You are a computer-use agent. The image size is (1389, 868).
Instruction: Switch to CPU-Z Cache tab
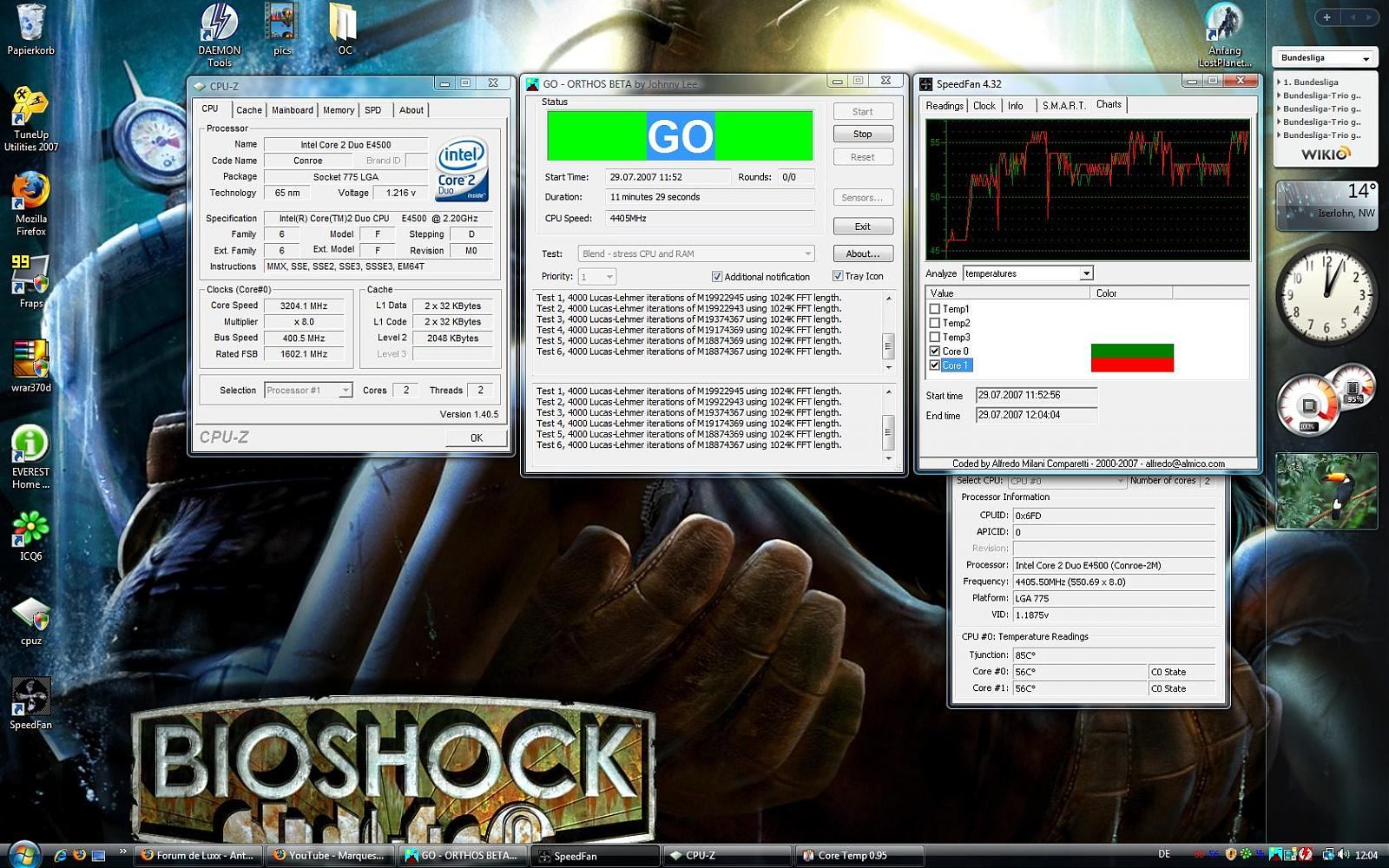point(249,110)
